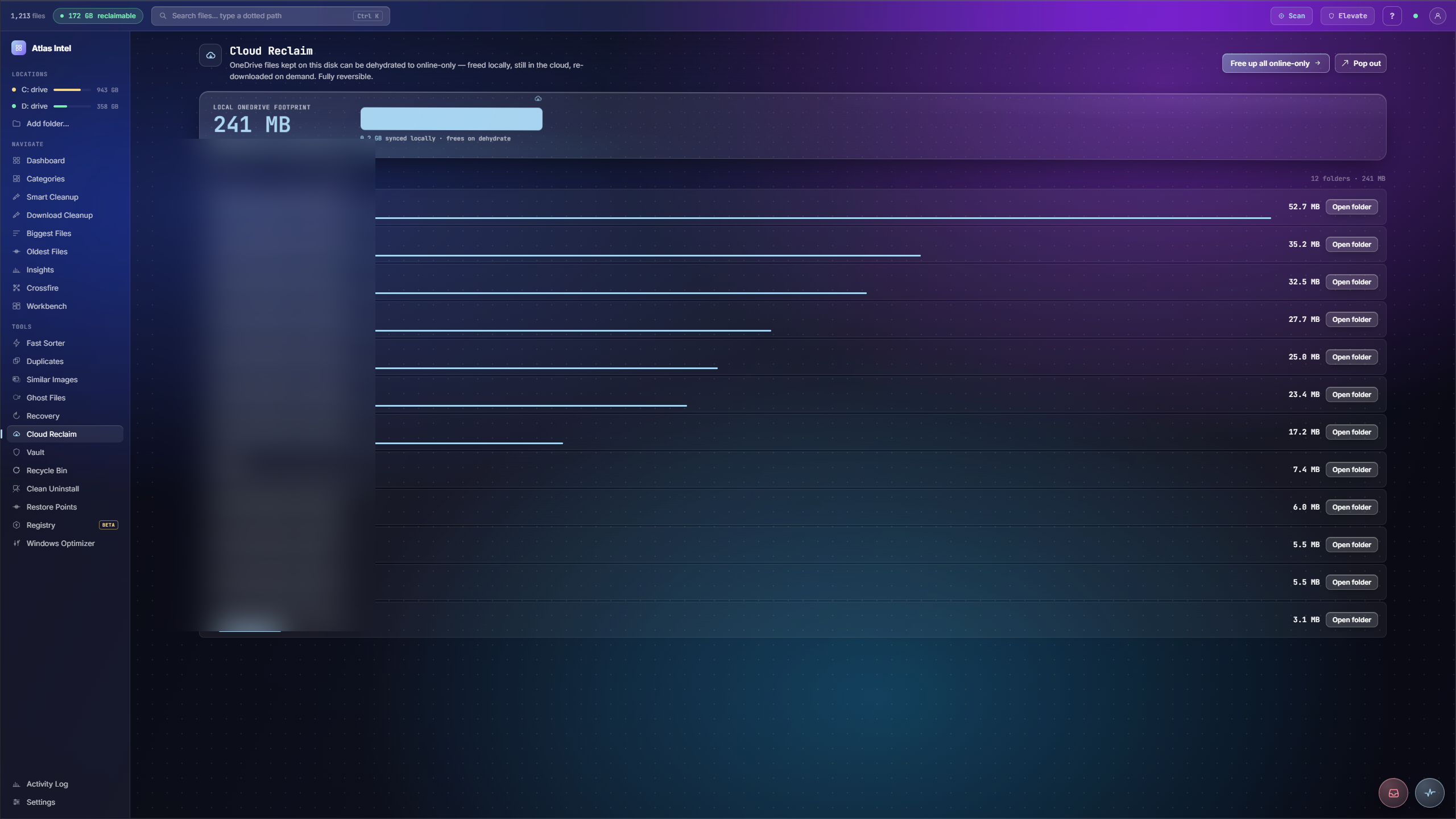Click the Ctrl K shortcut hint

pos(368,16)
